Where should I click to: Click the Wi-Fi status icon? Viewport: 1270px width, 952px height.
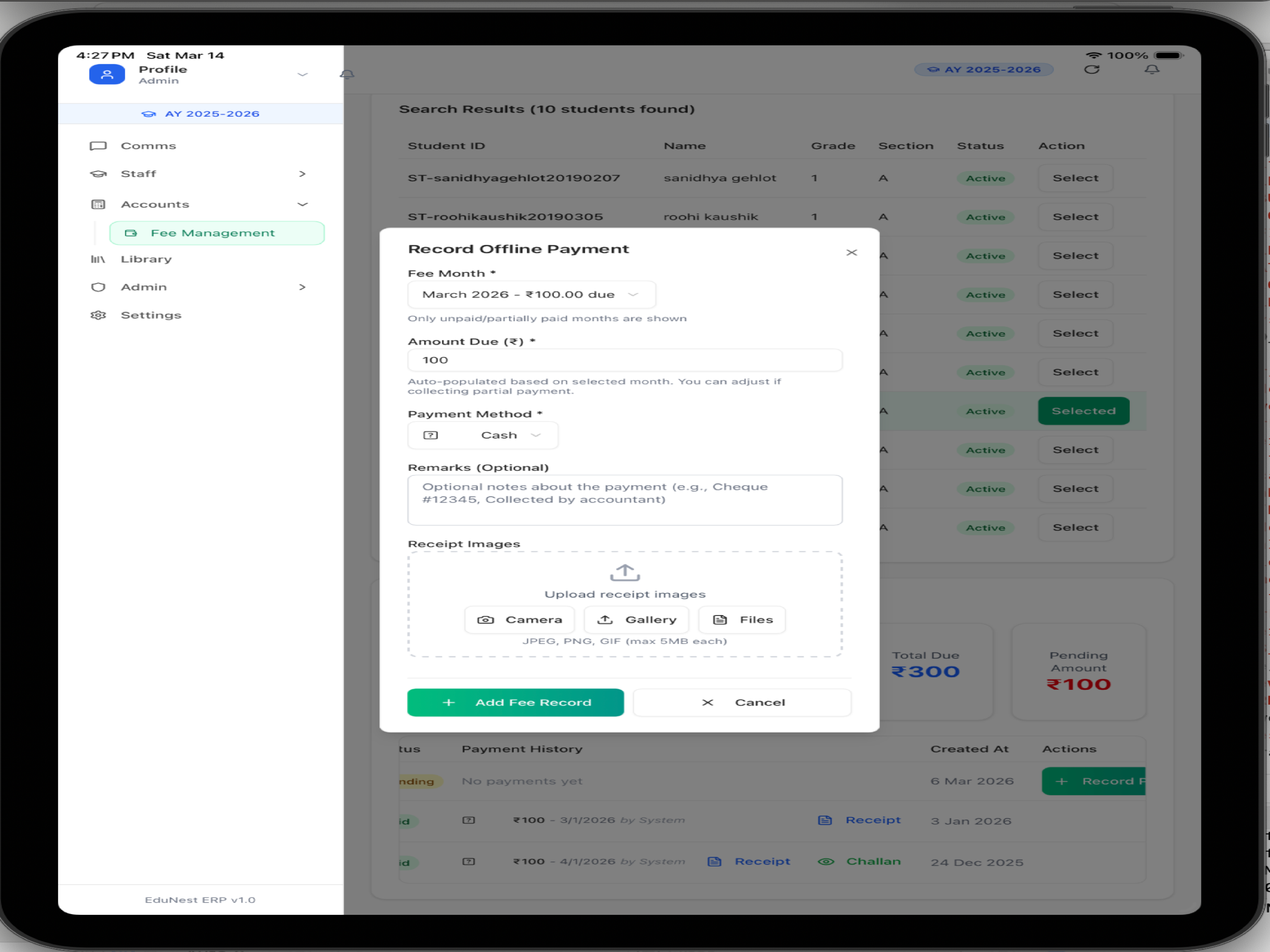point(1093,56)
